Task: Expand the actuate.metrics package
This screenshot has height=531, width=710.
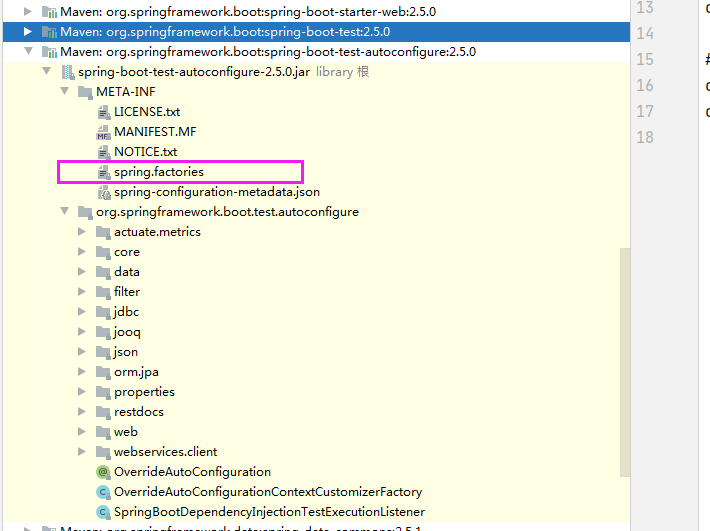Action: (x=82, y=232)
